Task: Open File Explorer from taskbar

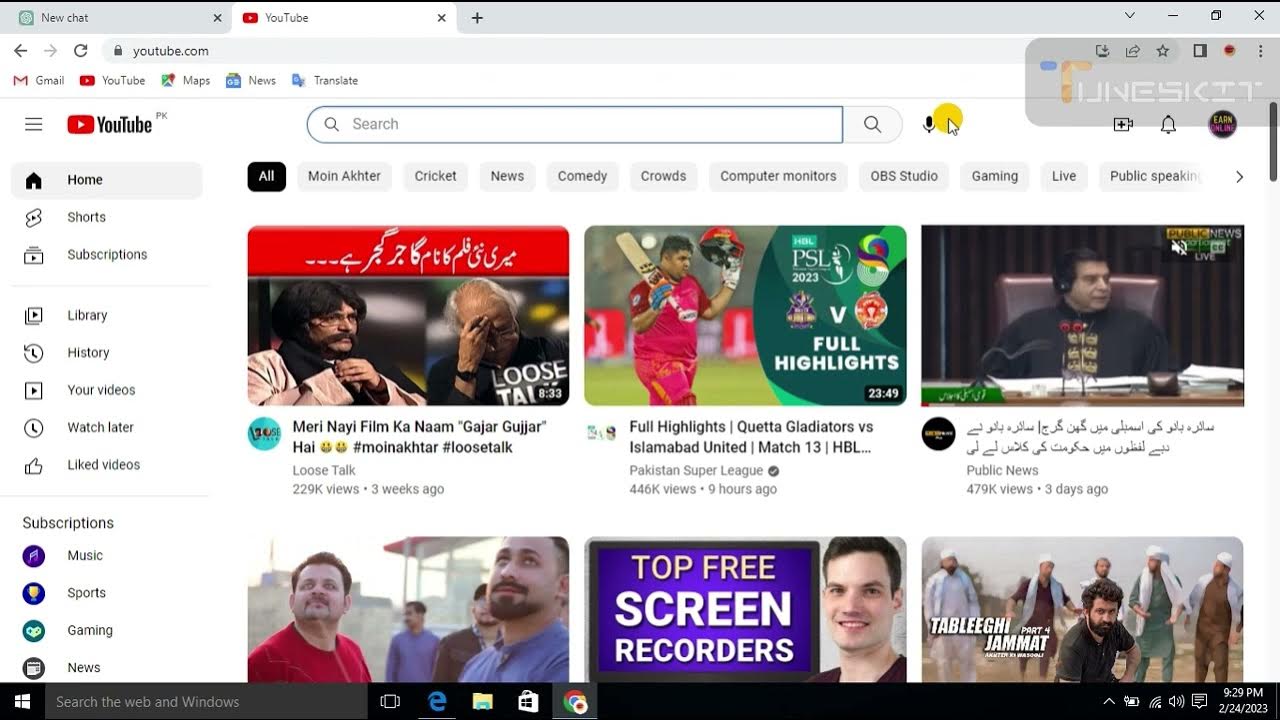Action: click(x=482, y=701)
